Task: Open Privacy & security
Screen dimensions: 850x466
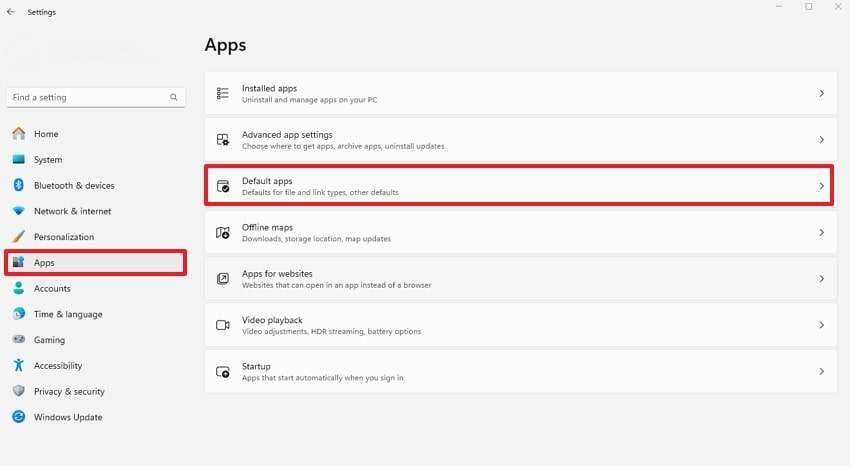Action: tap(95, 391)
